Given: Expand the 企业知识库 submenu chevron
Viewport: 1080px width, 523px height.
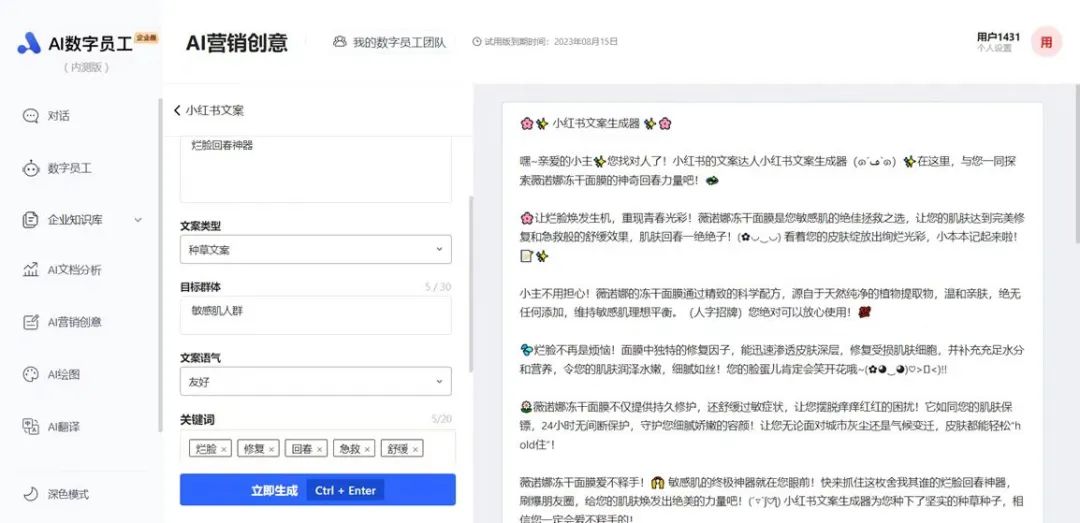Looking at the screenshot, I should point(138,220).
